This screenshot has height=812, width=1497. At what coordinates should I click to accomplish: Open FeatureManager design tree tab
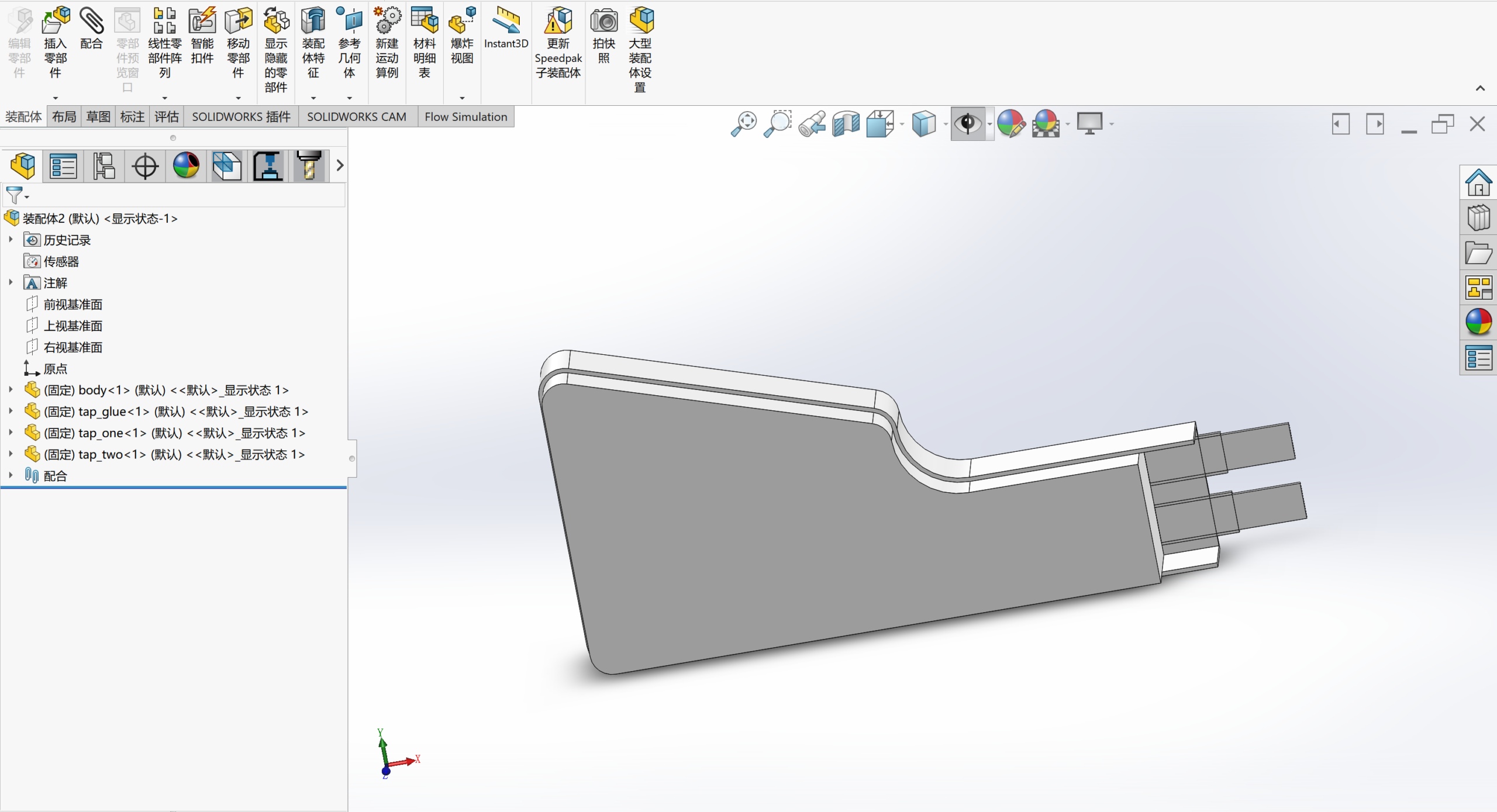pos(23,166)
